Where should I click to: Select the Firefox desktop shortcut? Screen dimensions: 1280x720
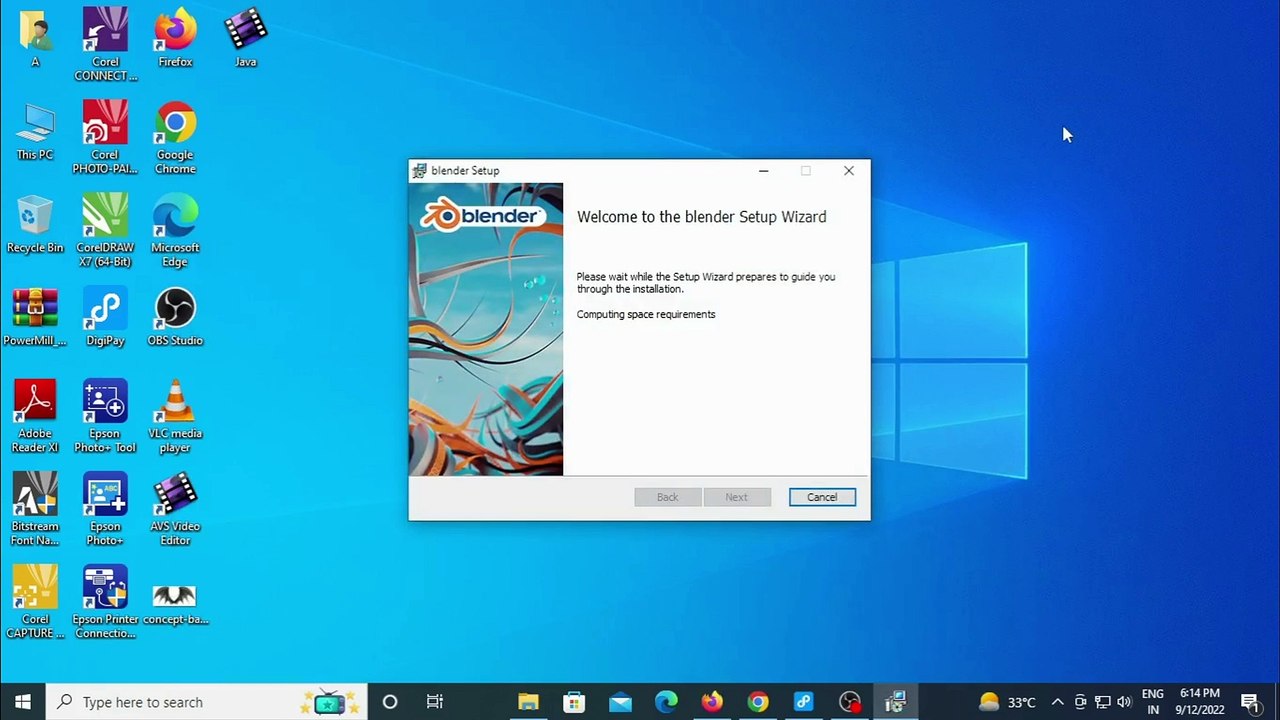click(175, 38)
